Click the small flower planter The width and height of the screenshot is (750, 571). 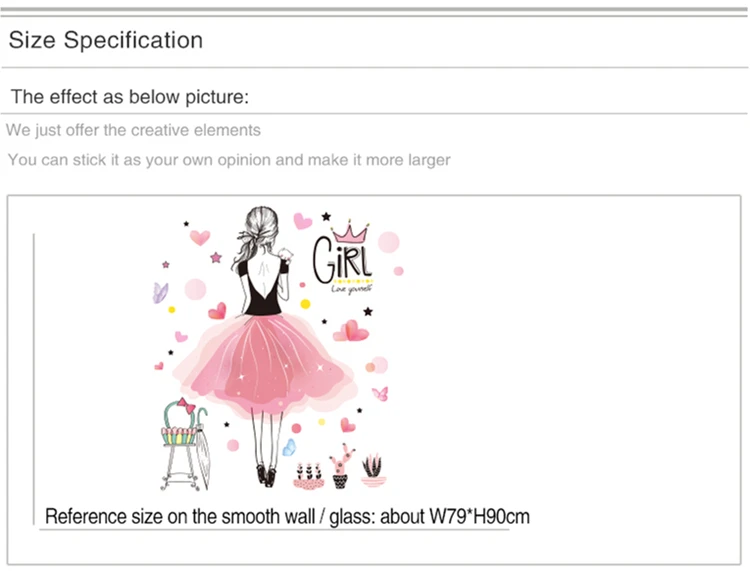[309, 477]
